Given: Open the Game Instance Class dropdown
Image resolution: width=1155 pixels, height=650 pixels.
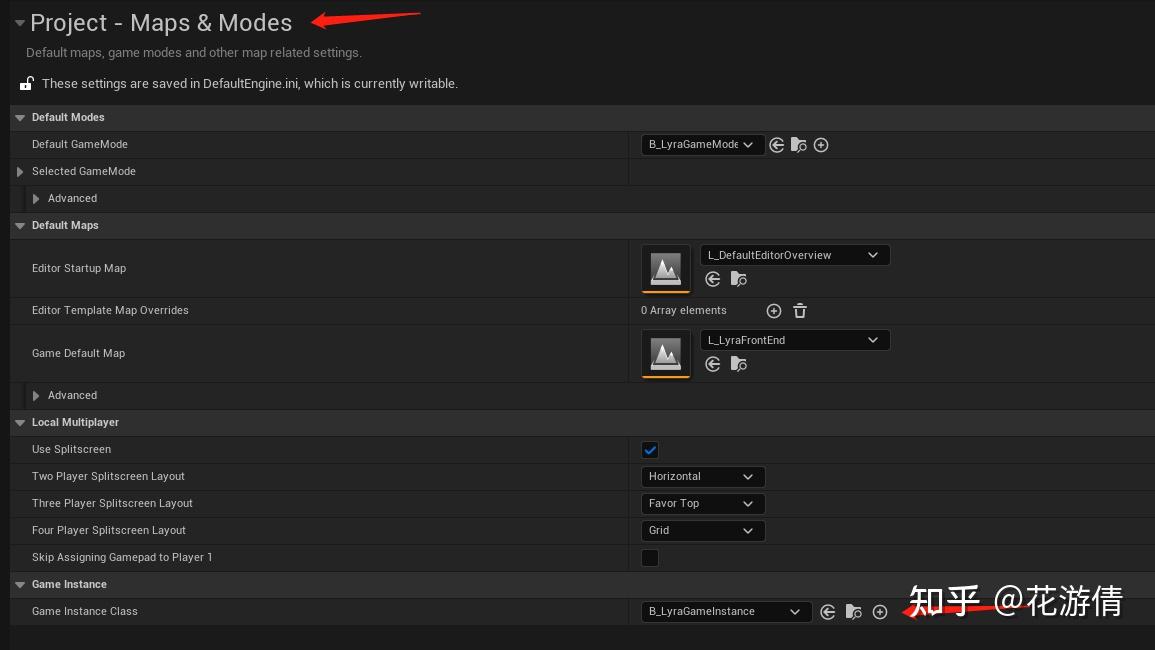Looking at the screenshot, I should 725,612.
